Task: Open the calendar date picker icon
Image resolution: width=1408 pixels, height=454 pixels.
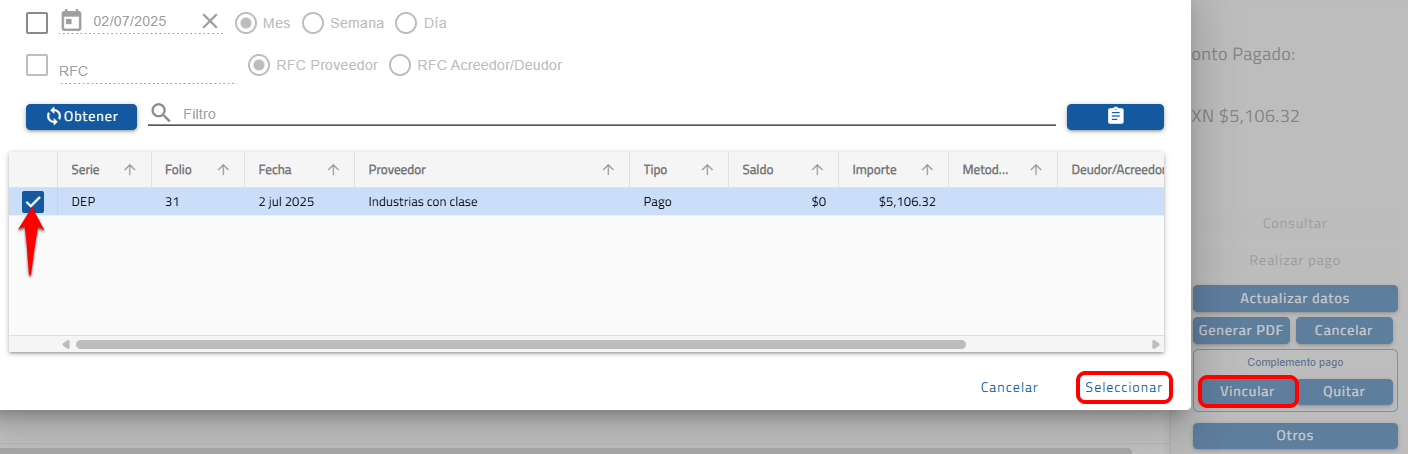Action: point(71,21)
